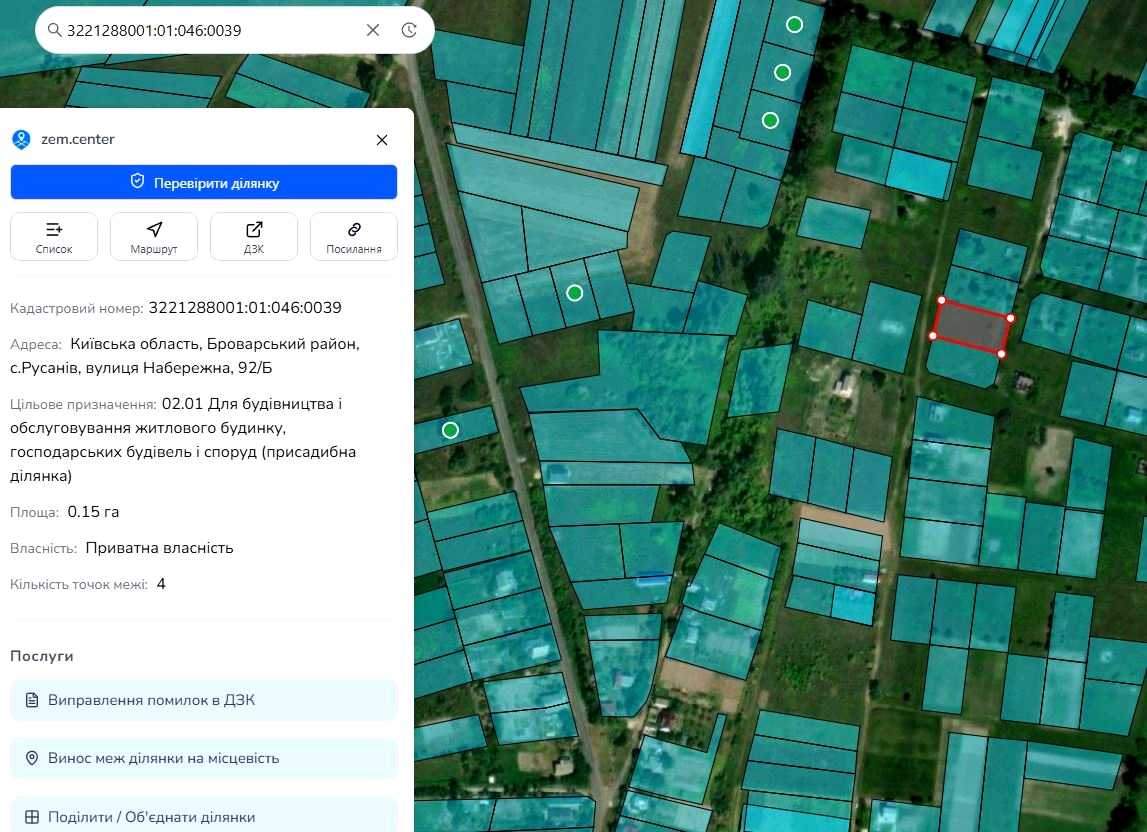Click green circle marker near map center
Screen dimensions: 1147x832
coord(575,293)
